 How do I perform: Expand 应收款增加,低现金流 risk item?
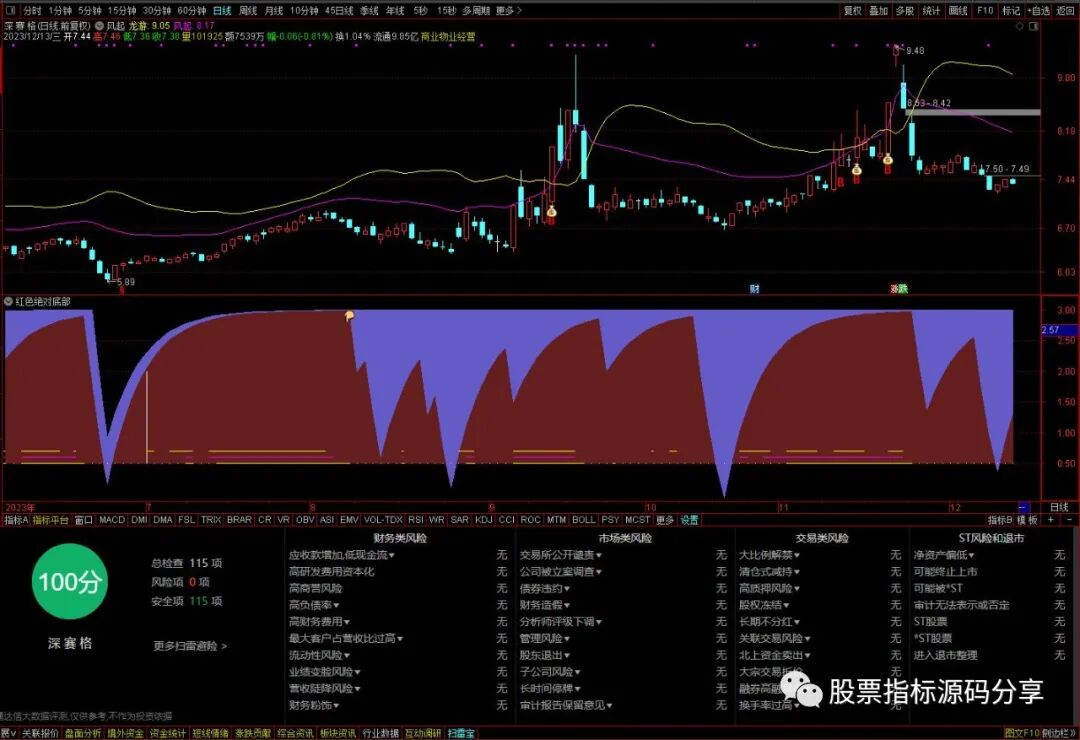(342, 555)
